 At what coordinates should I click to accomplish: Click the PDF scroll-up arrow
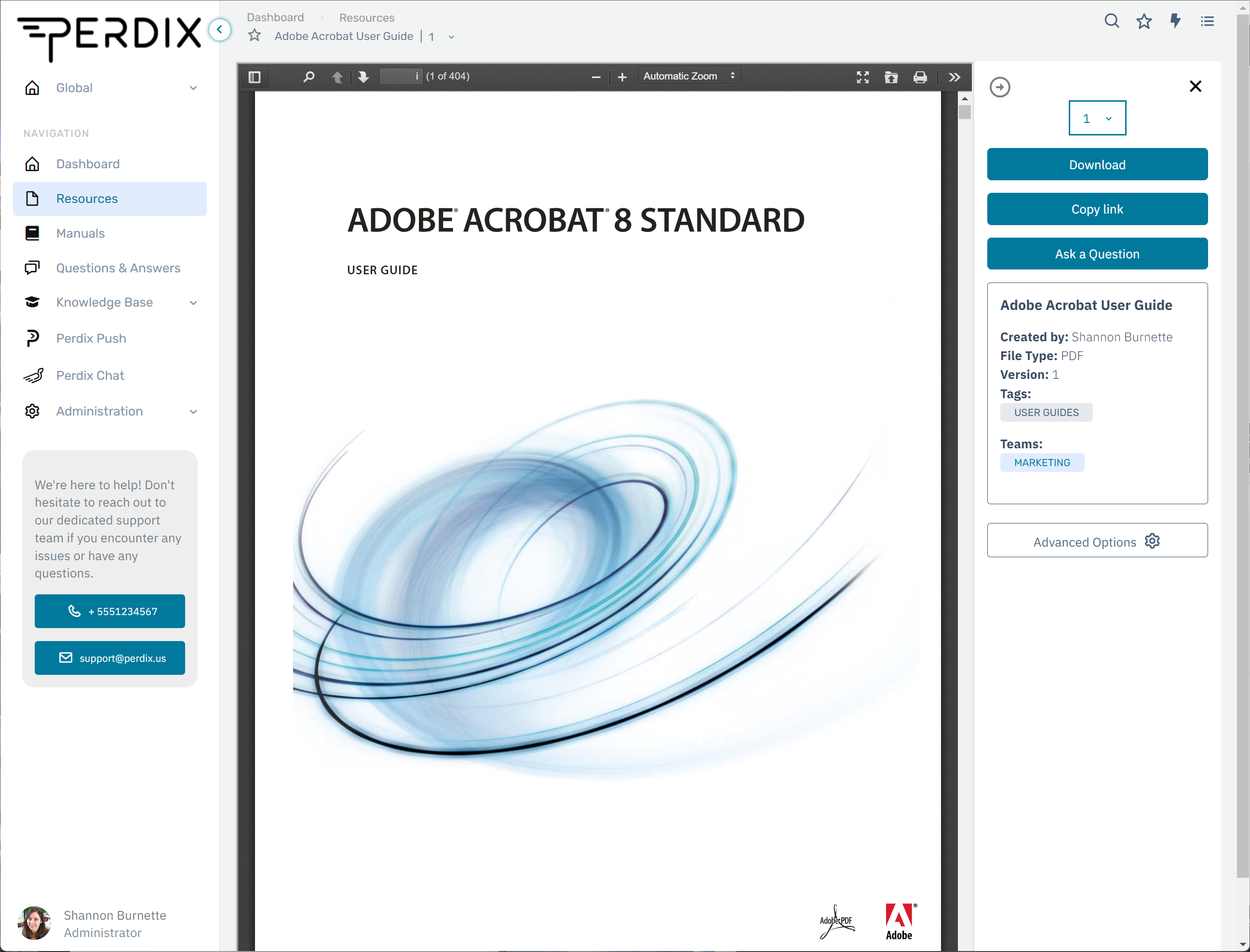(x=965, y=99)
